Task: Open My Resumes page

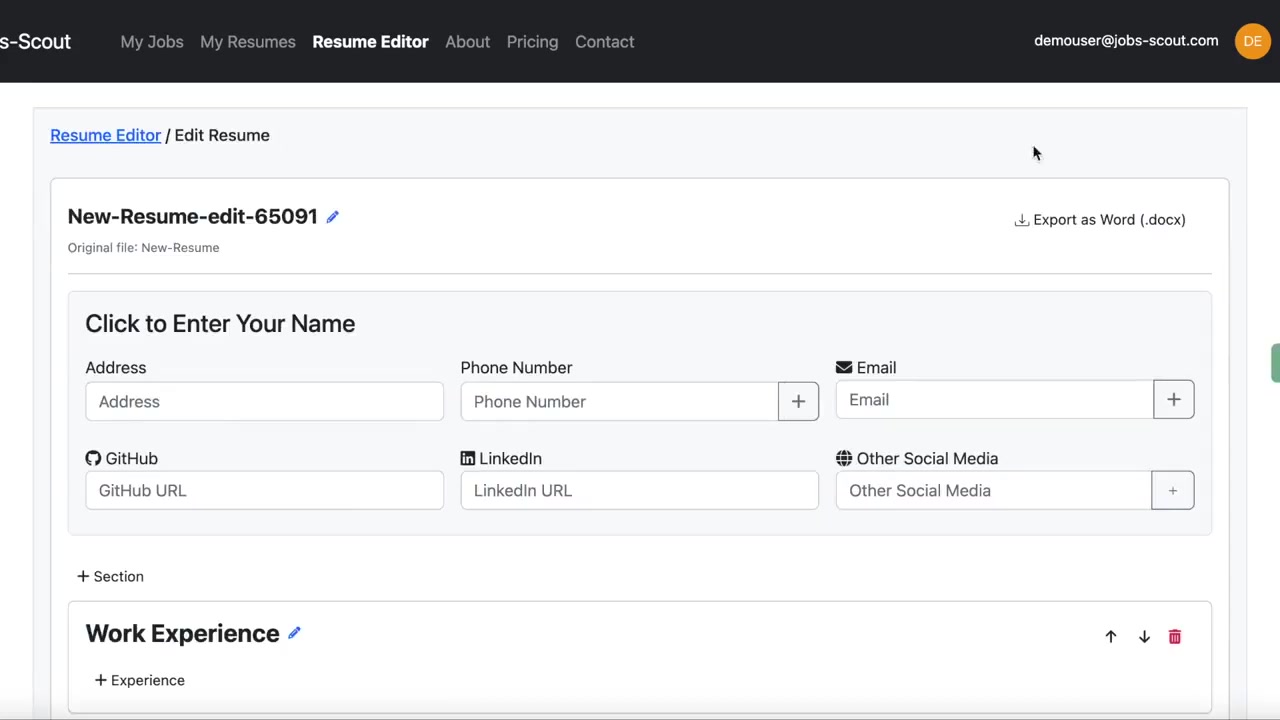Action: 248,42
